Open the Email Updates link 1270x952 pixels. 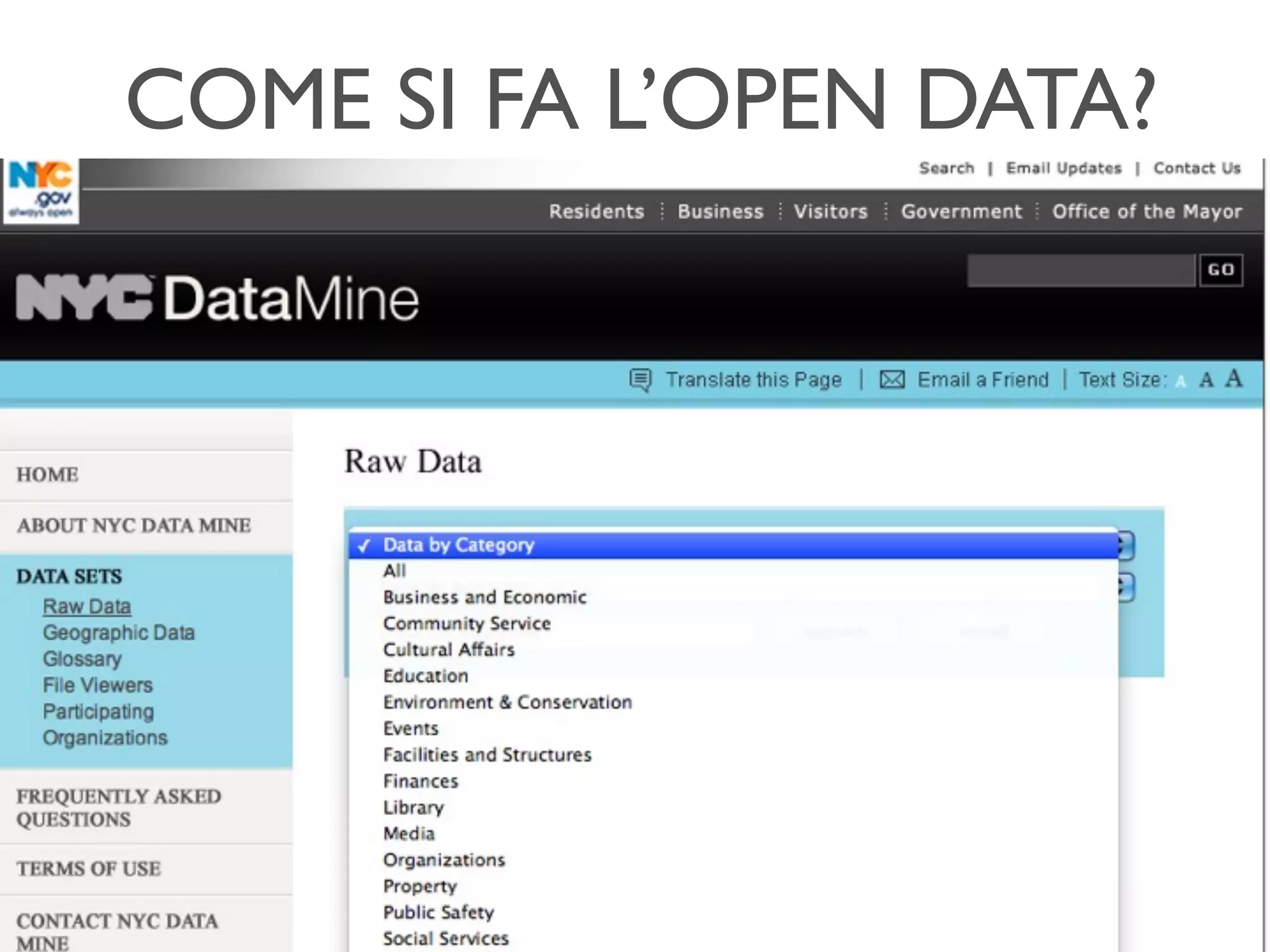point(1064,169)
